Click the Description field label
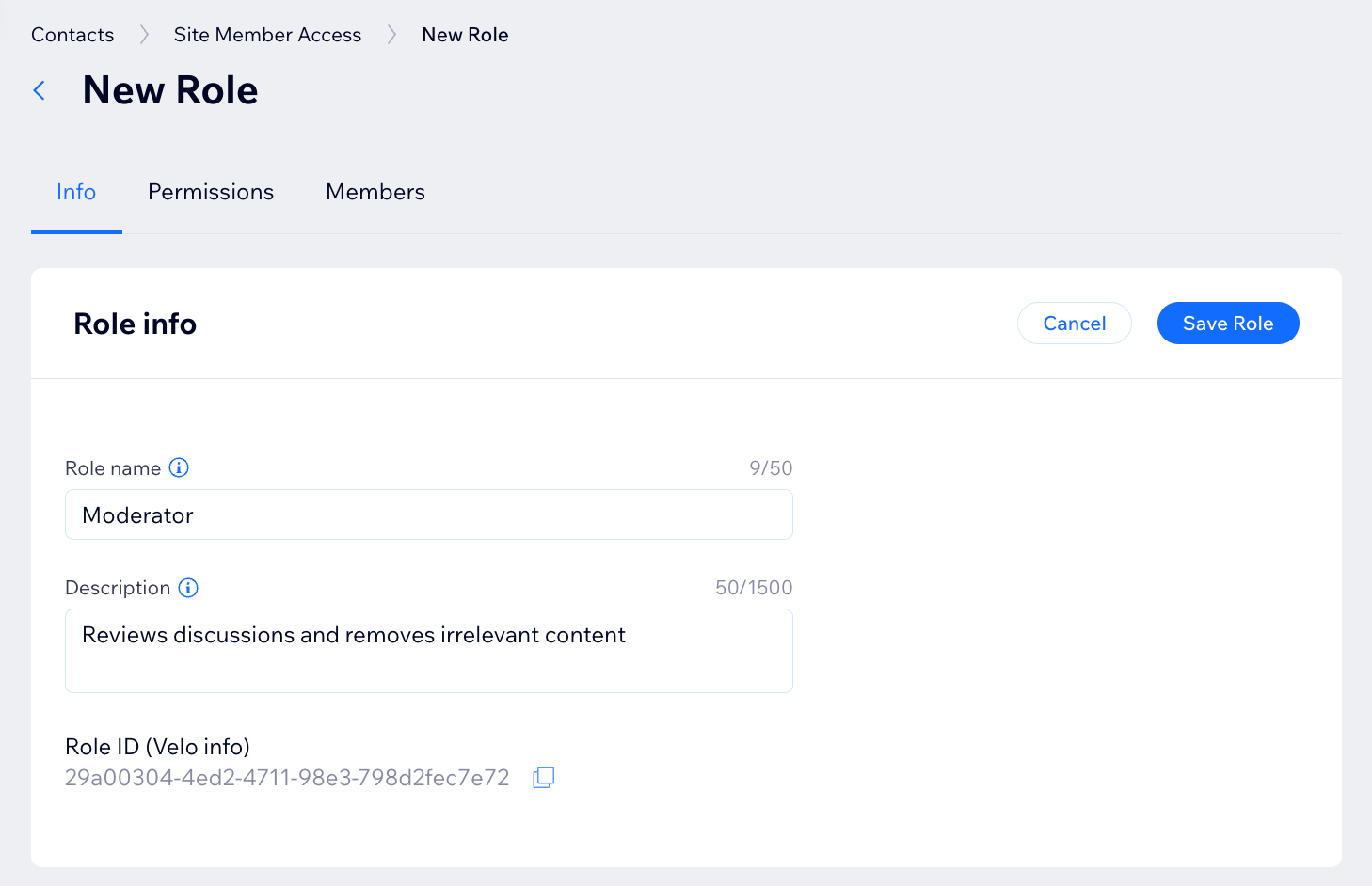The image size is (1372, 886). coord(118,588)
